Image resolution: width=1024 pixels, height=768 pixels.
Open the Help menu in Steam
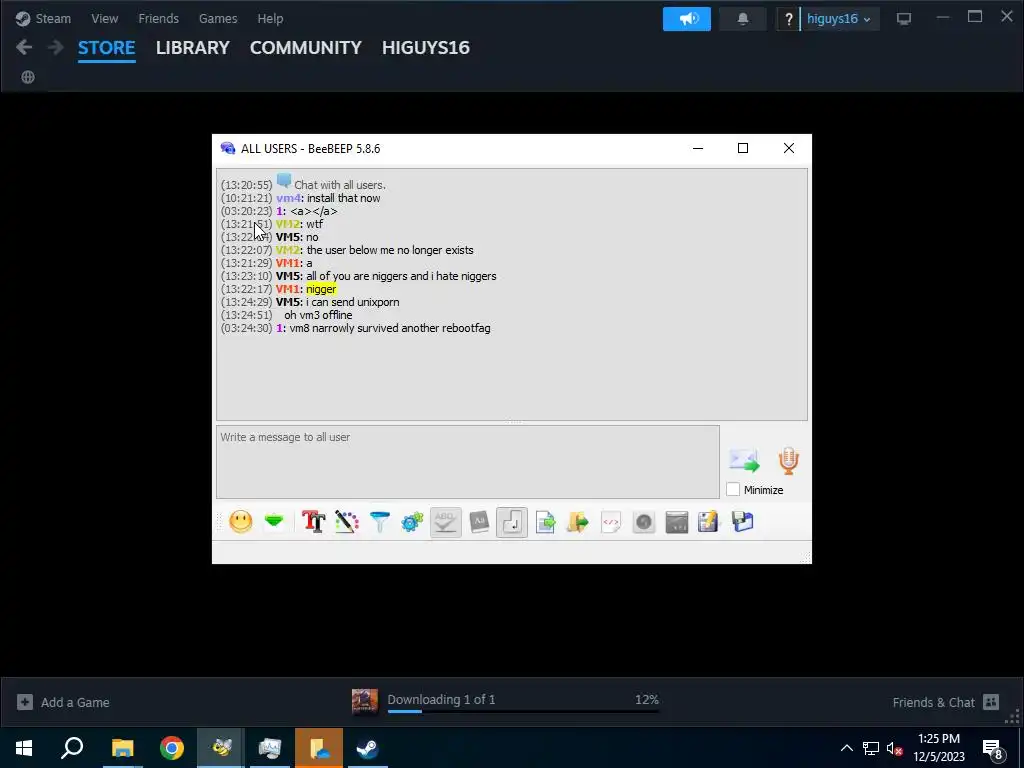tap(270, 18)
